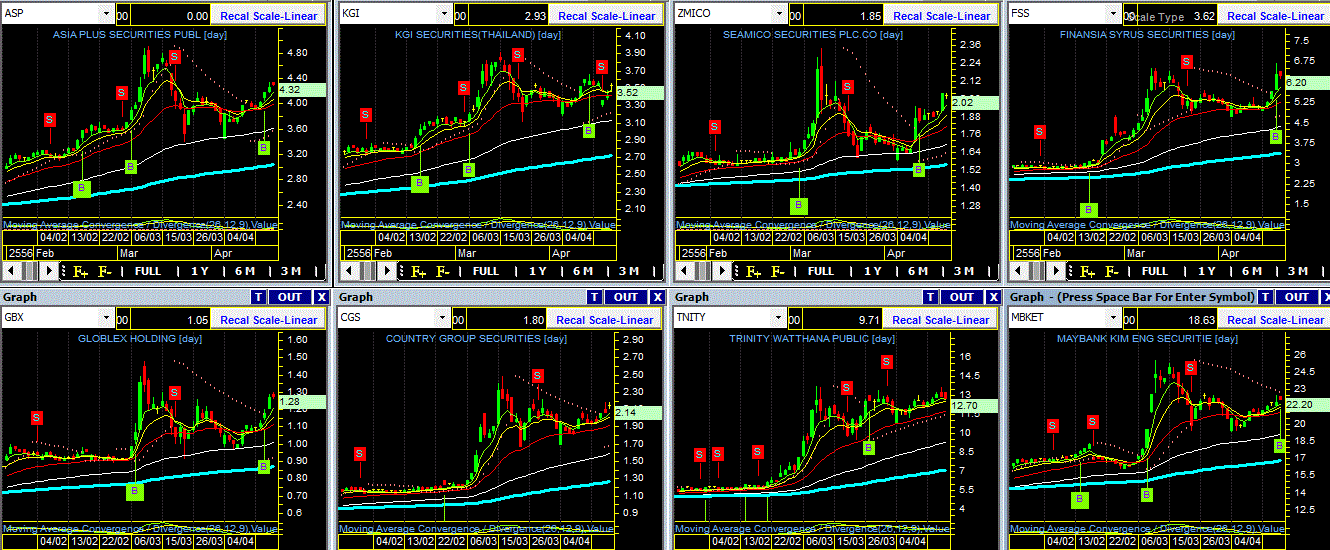Click the 9.71 value field in TNITY header
The image size is (1330, 550).
tap(842, 319)
